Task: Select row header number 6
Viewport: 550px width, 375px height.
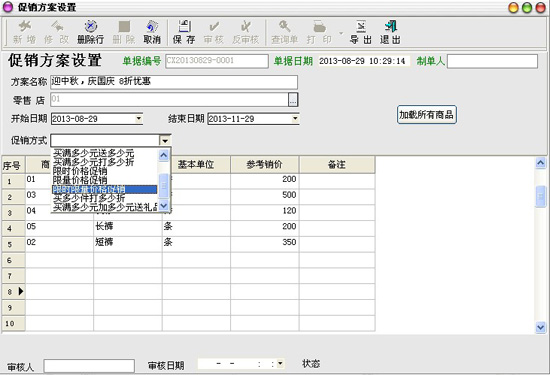Action: point(13,260)
